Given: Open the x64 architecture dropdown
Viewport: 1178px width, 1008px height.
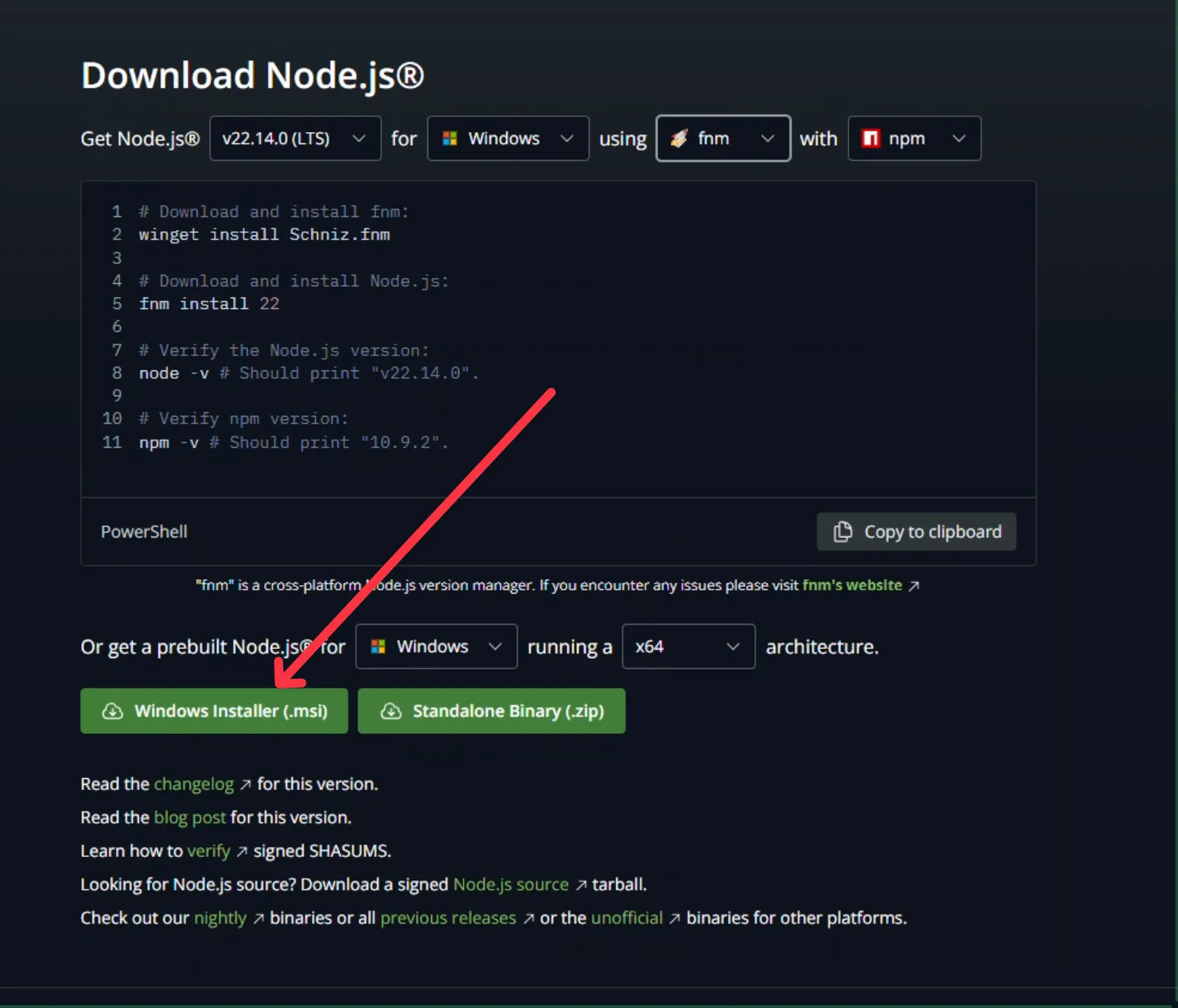Looking at the screenshot, I should pyautogui.click(x=687, y=646).
